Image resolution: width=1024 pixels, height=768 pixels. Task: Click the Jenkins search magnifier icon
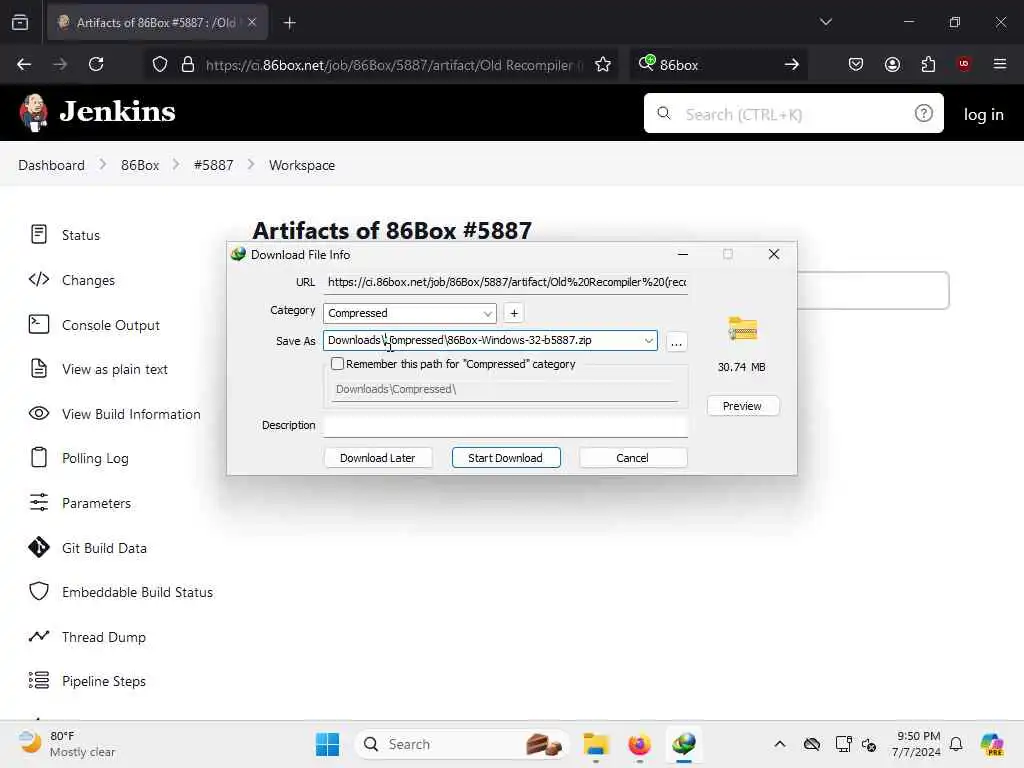(x=664, y=114)
